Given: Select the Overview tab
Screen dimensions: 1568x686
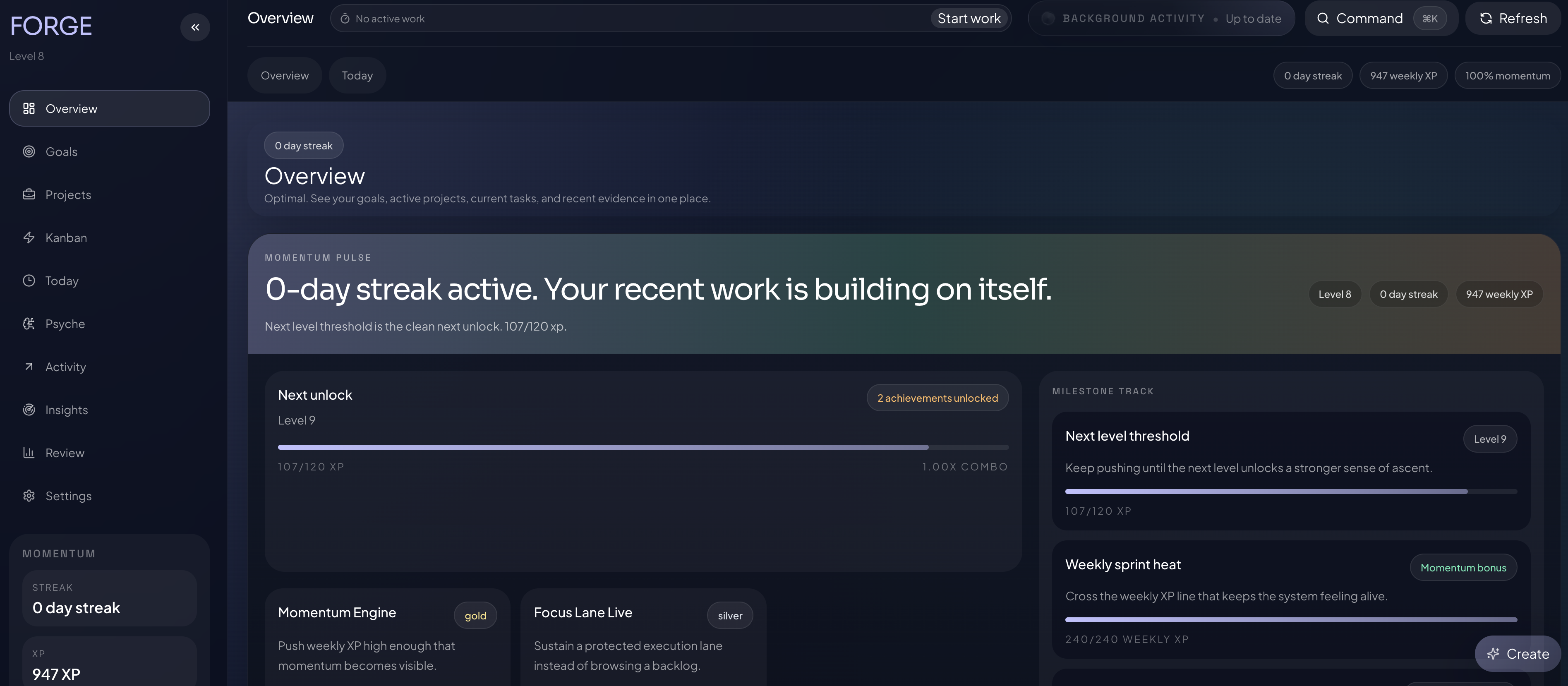Looking at the screenshot, I should pos(284,75).
